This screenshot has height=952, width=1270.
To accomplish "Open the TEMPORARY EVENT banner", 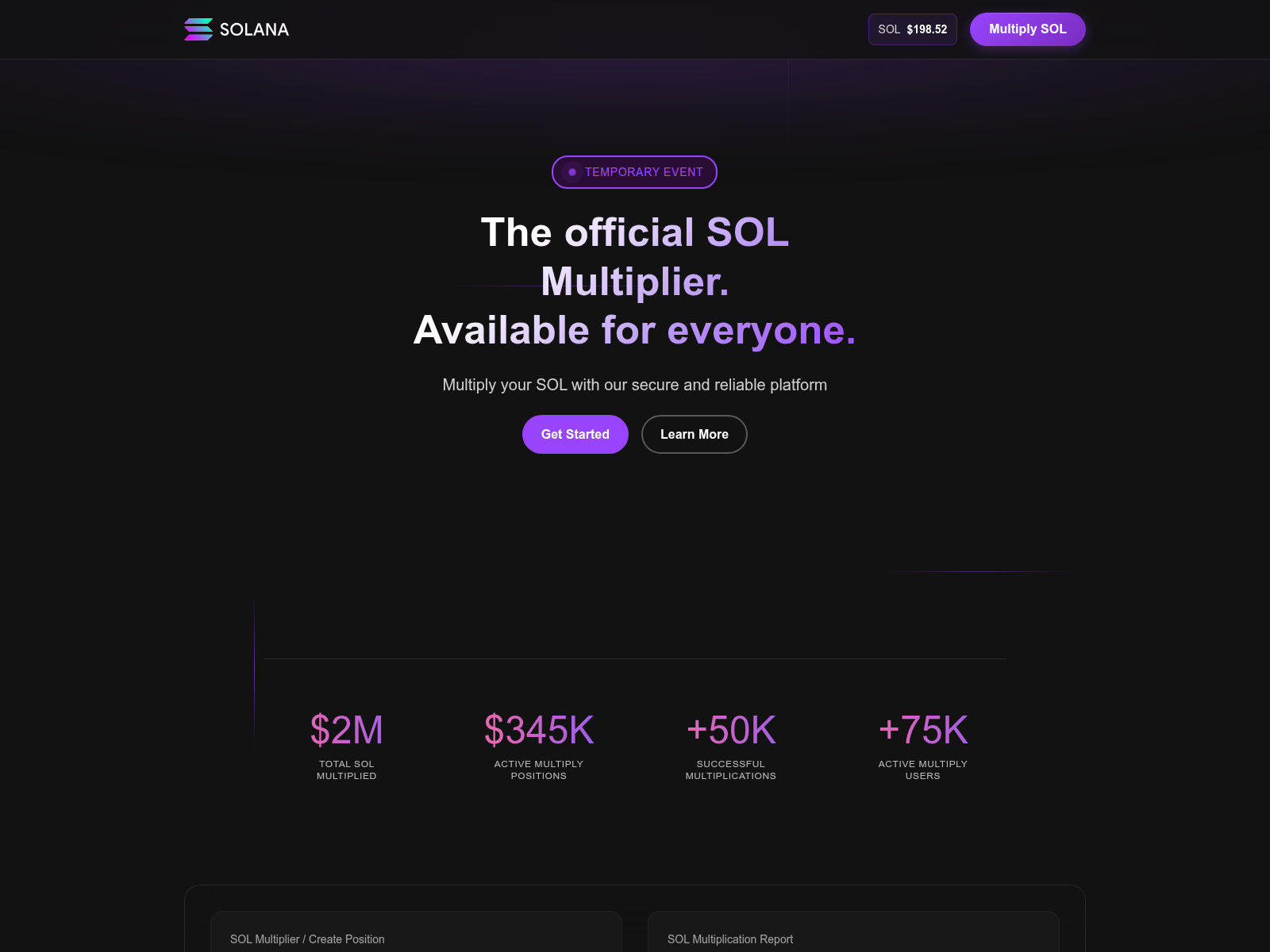I will click(x=634, y=171).
